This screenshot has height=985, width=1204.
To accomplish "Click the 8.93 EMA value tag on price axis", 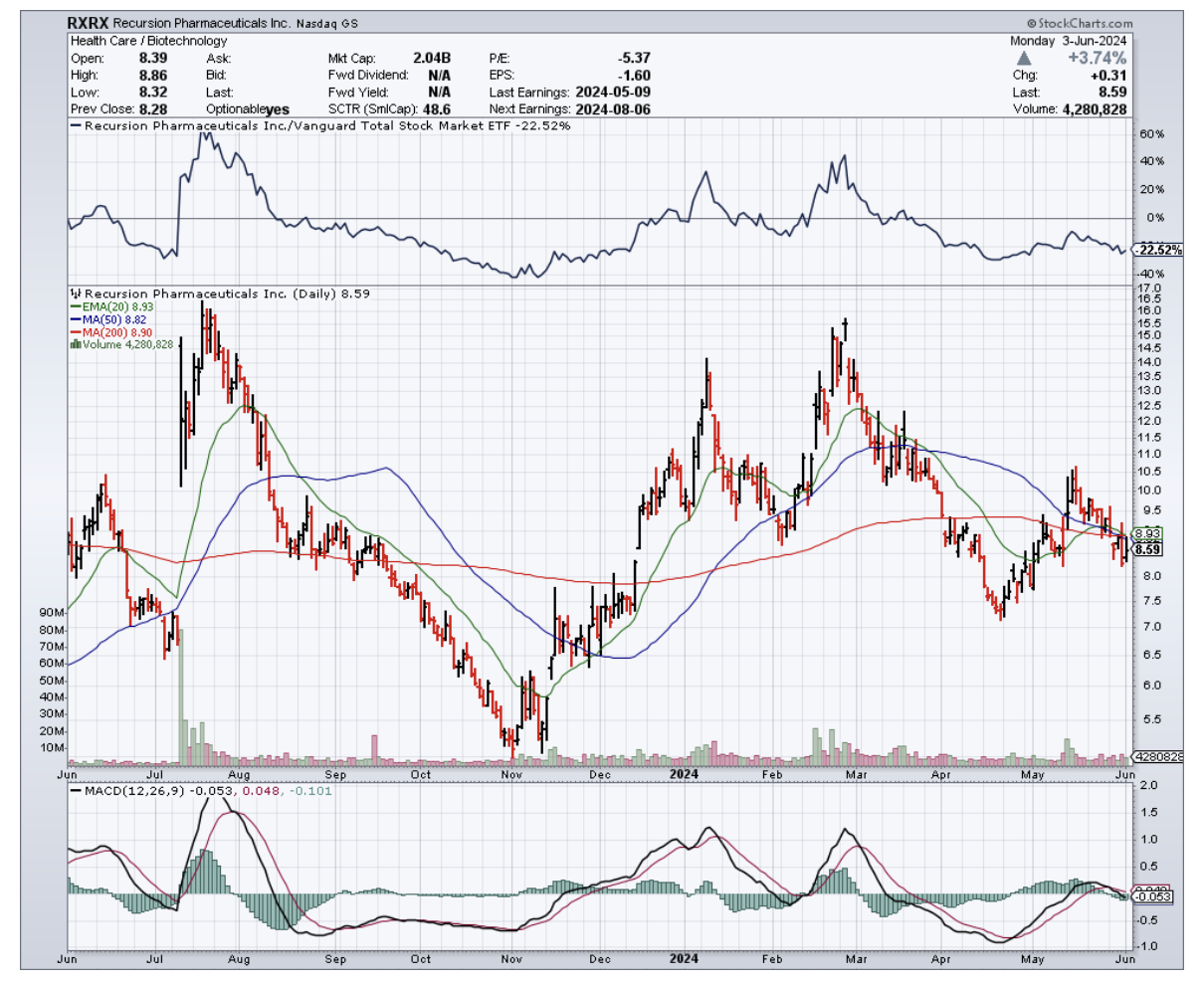I will [1147, 533].
